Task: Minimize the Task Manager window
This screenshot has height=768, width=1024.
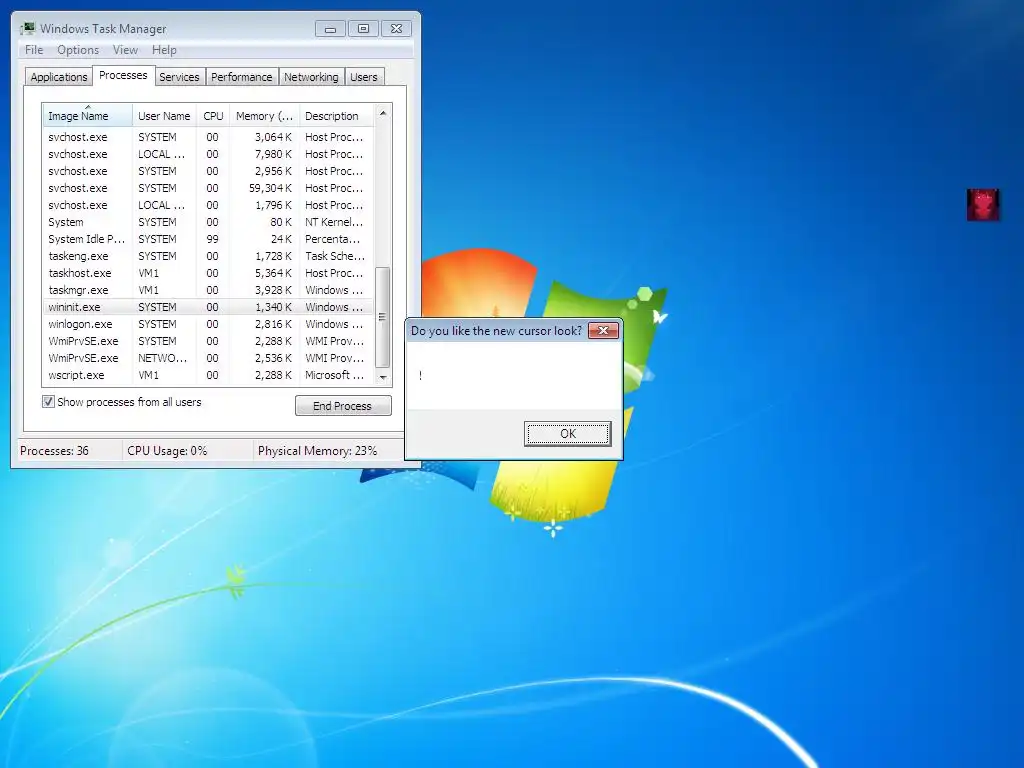Action: [330, 29]
